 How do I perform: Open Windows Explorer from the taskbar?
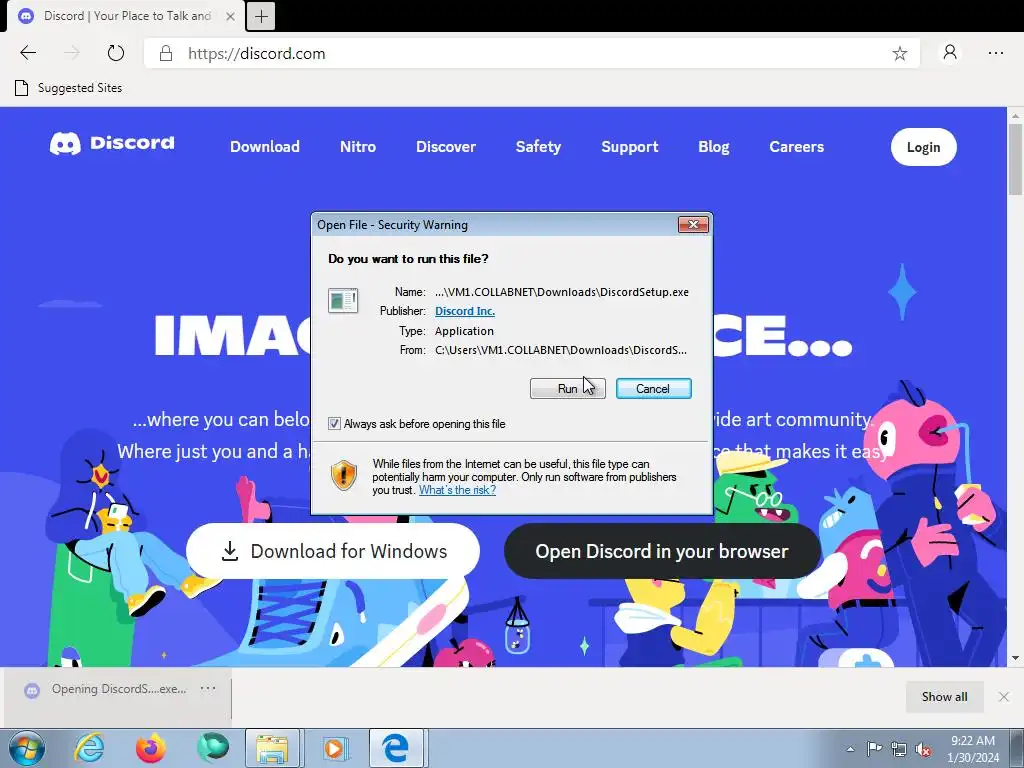272,748
